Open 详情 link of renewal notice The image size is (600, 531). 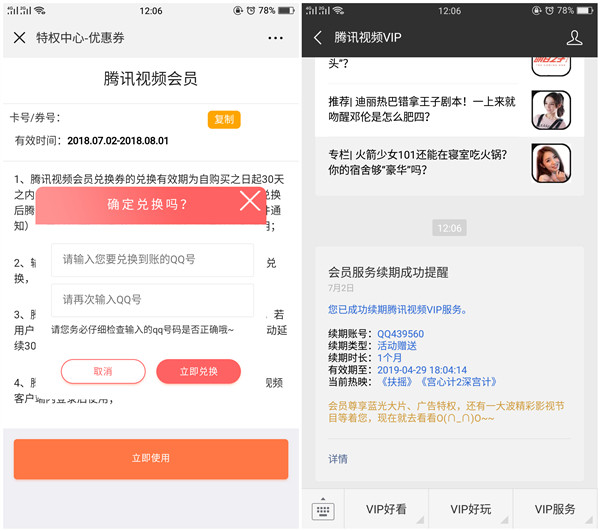(338, 459)
